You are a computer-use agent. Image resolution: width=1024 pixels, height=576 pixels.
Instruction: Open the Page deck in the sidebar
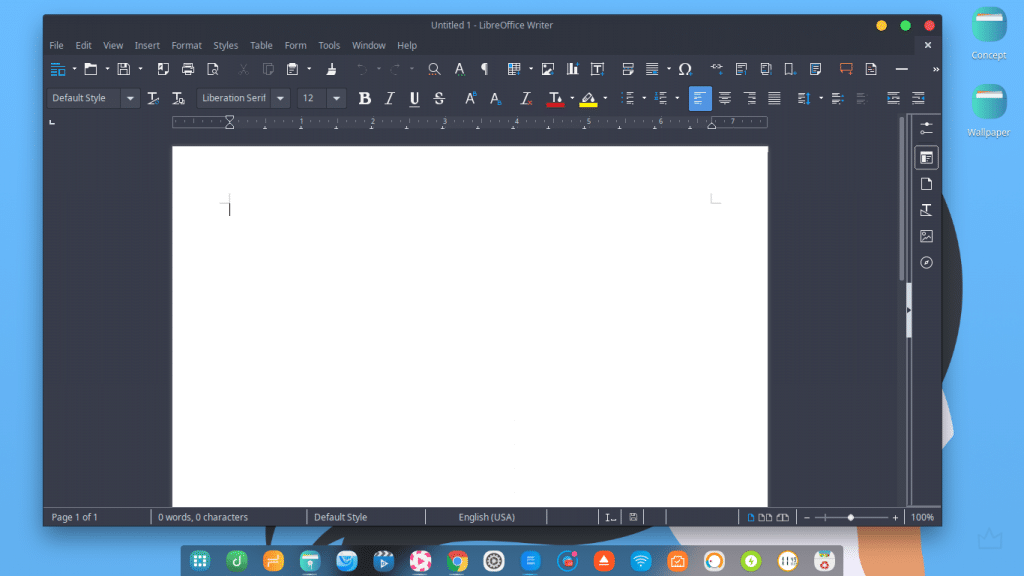tap(926, 184)
